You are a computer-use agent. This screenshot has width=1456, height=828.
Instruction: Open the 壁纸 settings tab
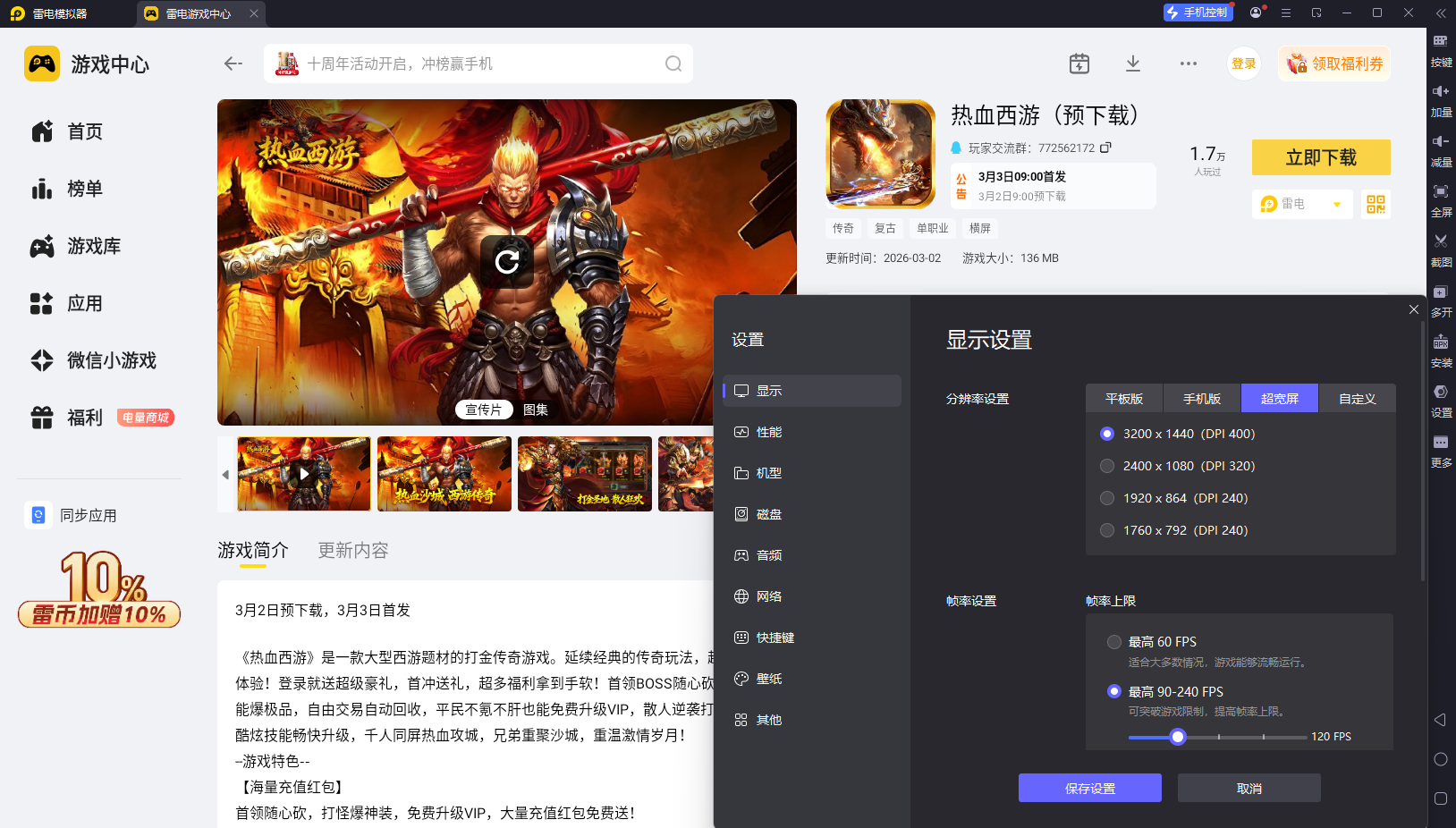[x=812, y=679]
